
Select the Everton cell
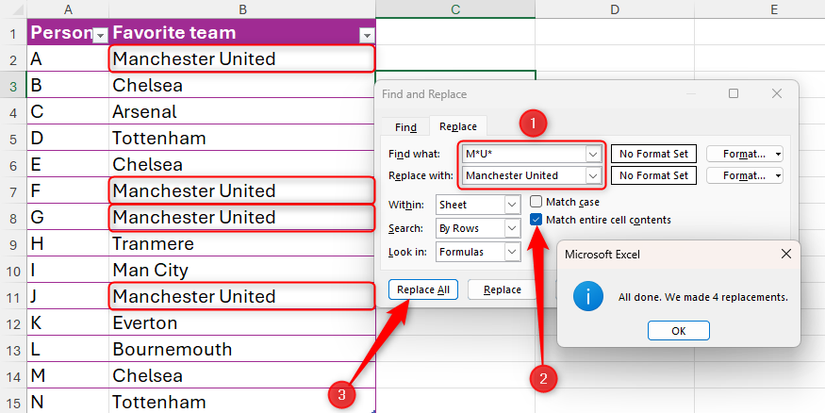242,323
